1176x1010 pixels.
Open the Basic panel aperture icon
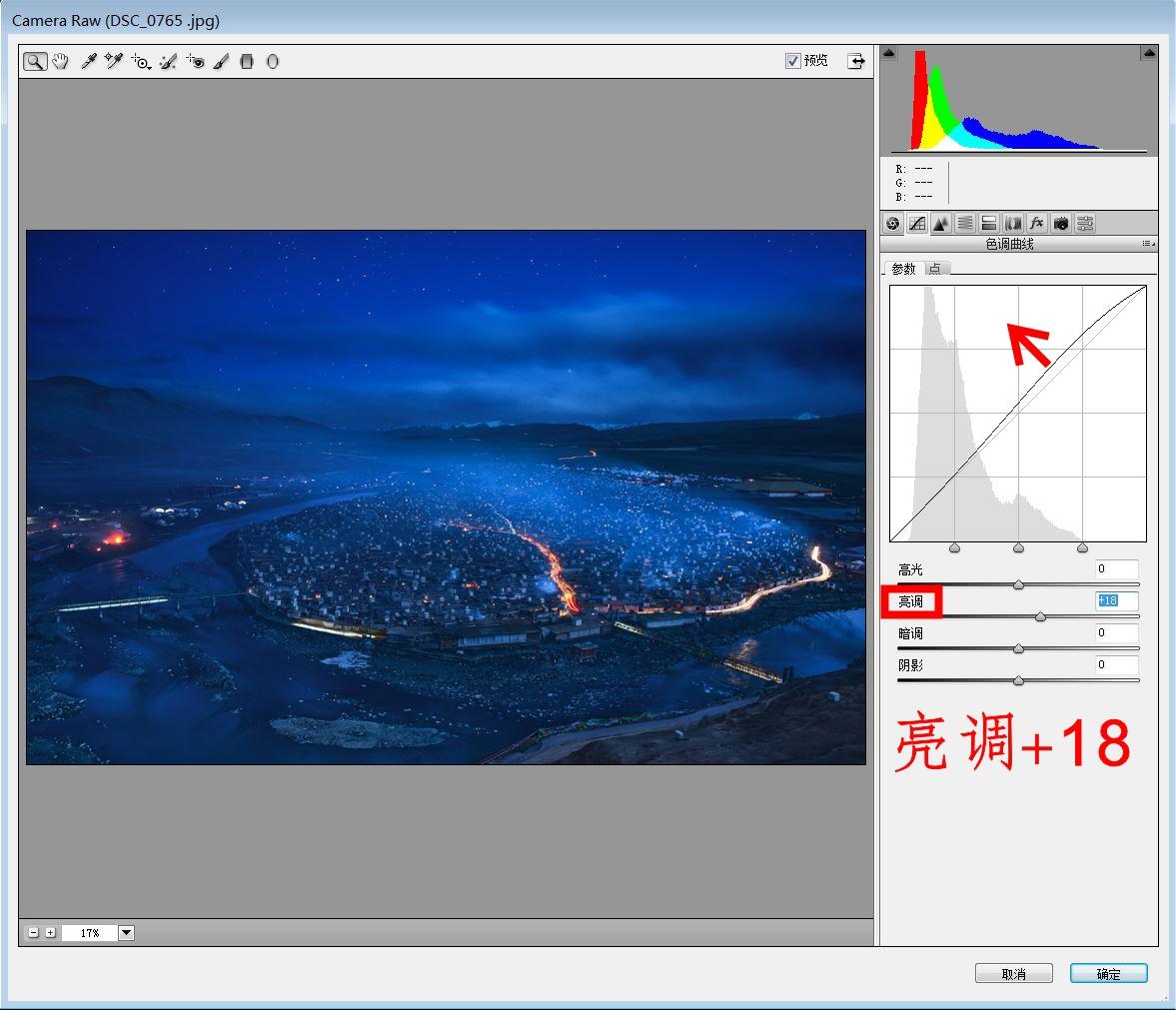pos(892,224)
